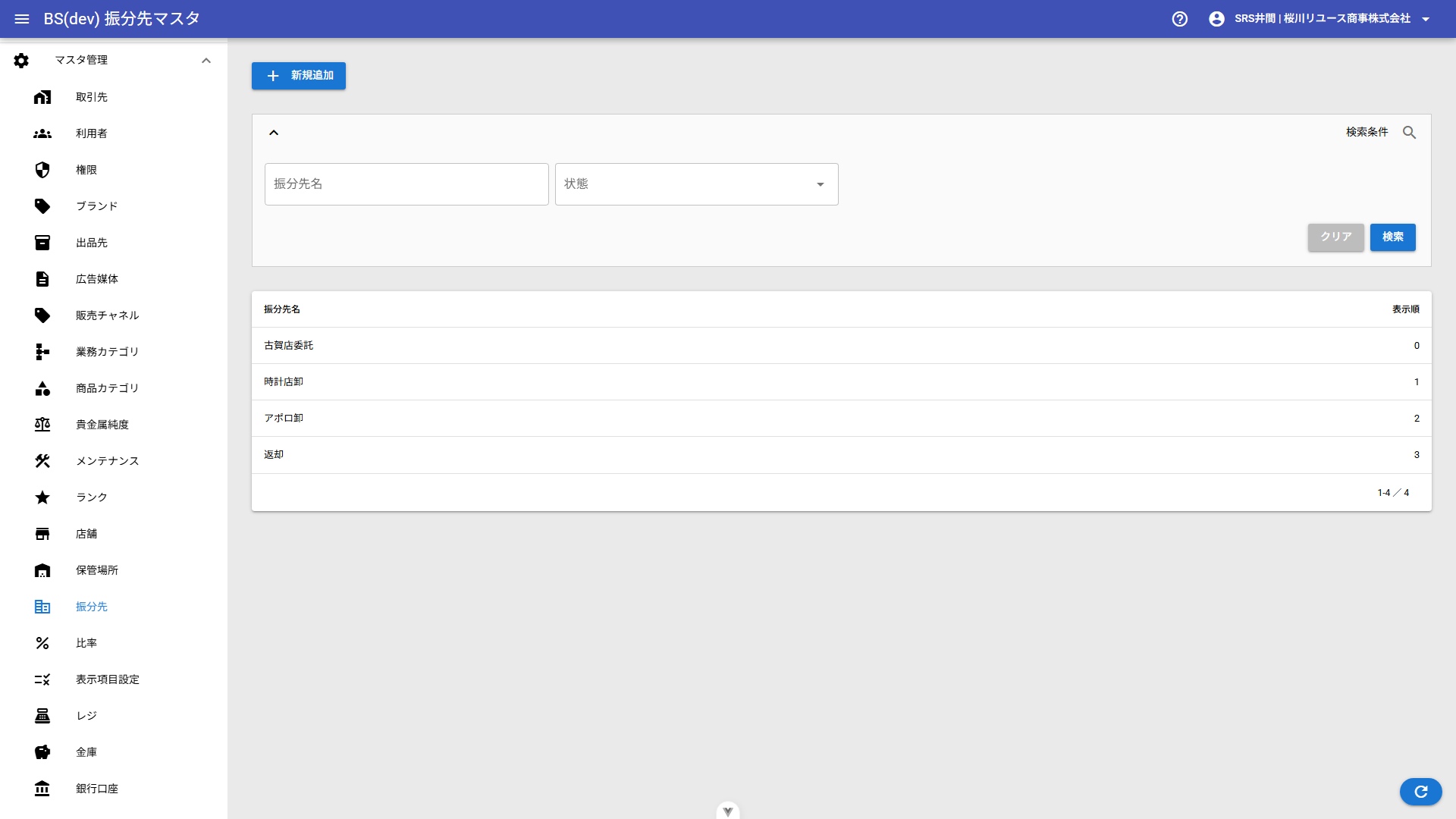Click the 銀行口座 bank icon
This screenshot has width=1456, height=819.
pos(42,789)
